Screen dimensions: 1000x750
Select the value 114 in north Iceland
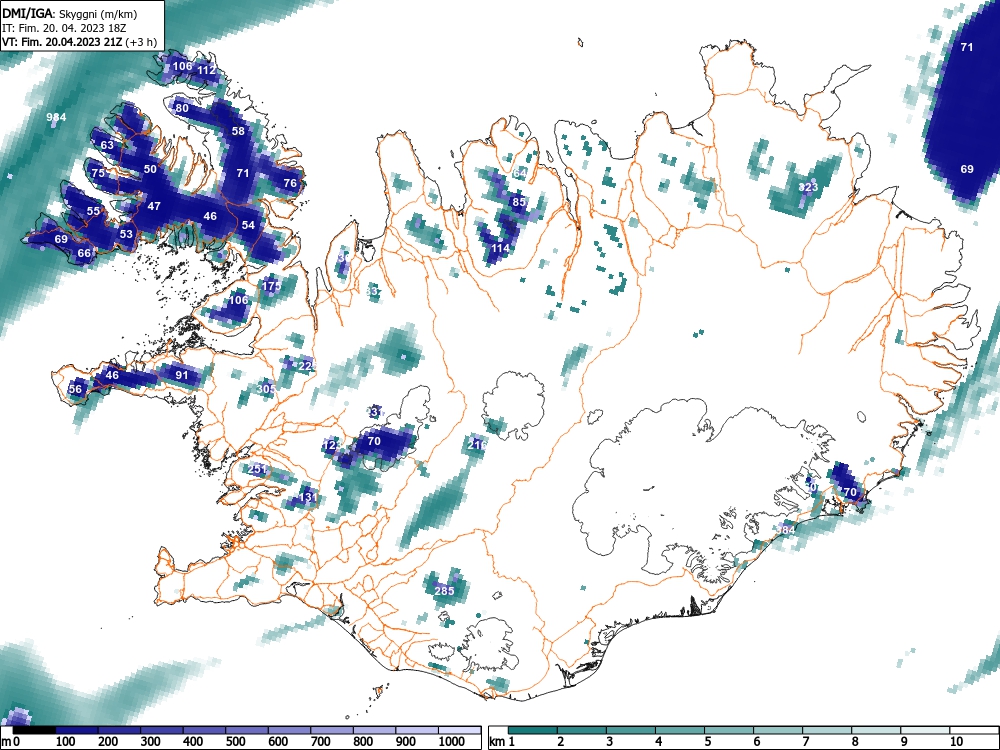[501, 248]
